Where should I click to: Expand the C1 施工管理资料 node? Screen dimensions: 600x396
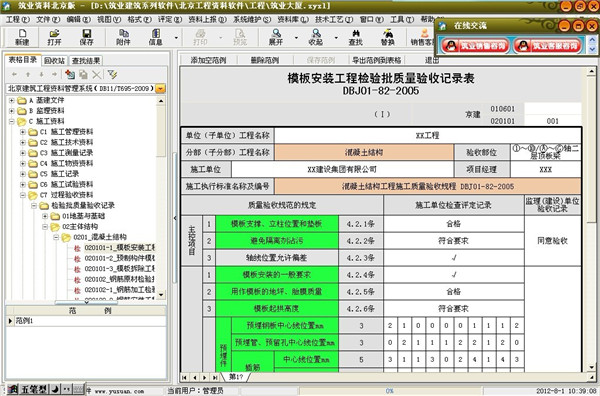23,132
